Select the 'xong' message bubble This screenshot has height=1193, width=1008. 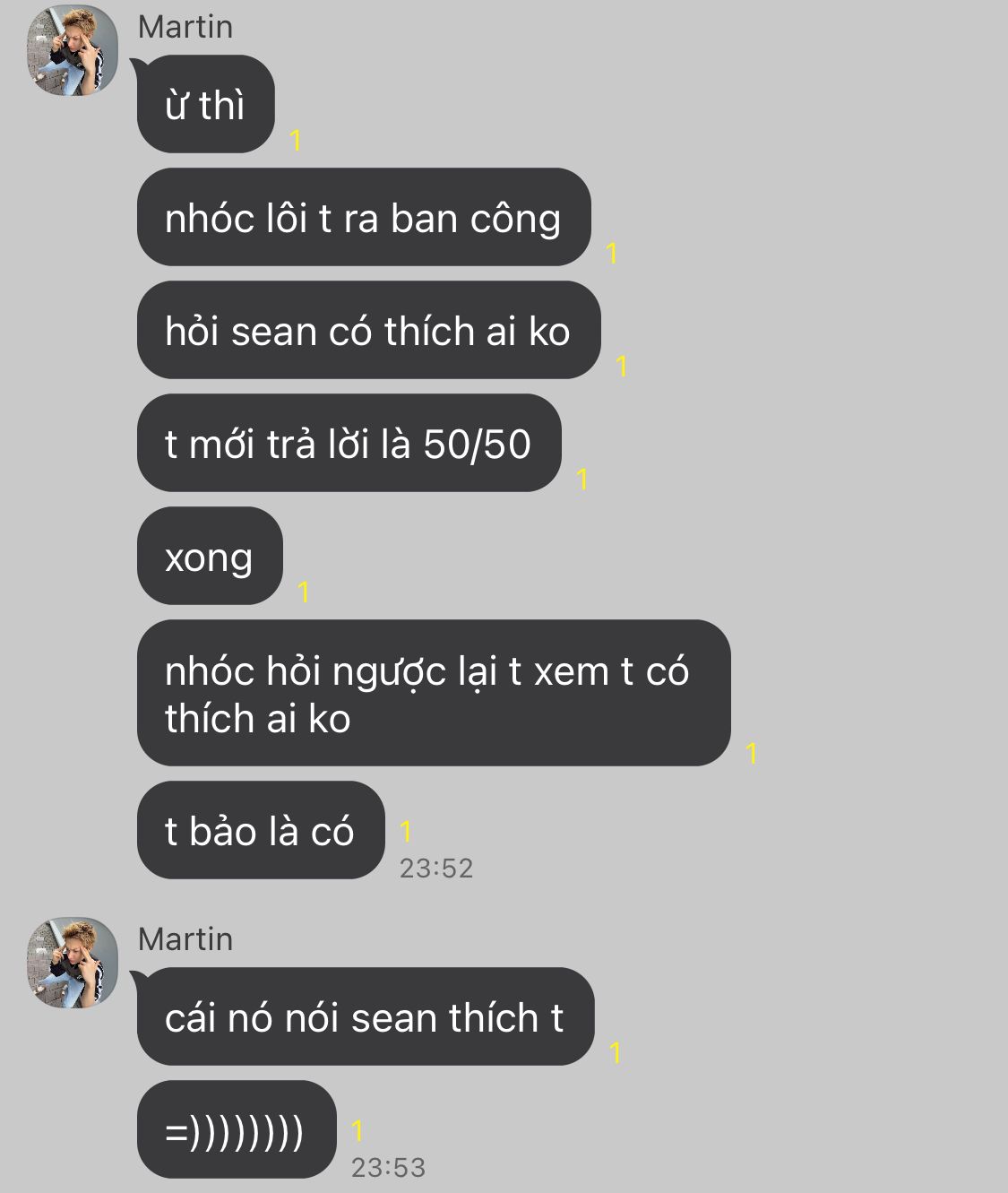210,556
